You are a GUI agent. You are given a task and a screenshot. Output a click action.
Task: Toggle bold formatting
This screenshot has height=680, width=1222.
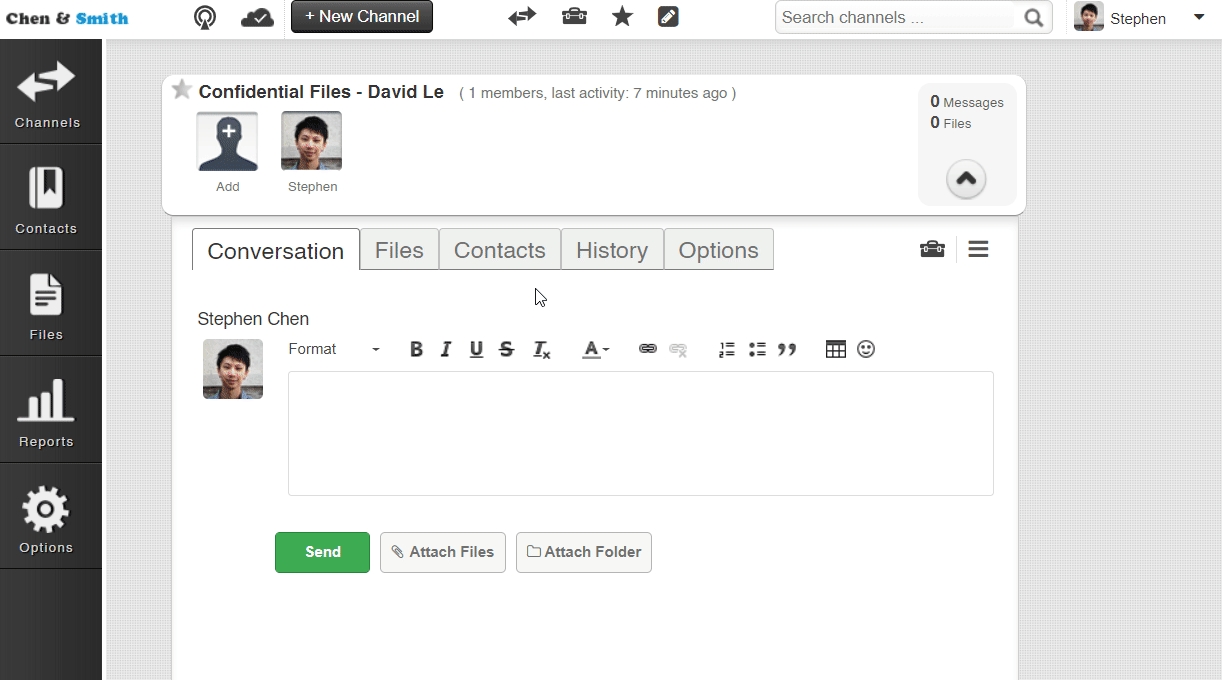tap(416, 348)
